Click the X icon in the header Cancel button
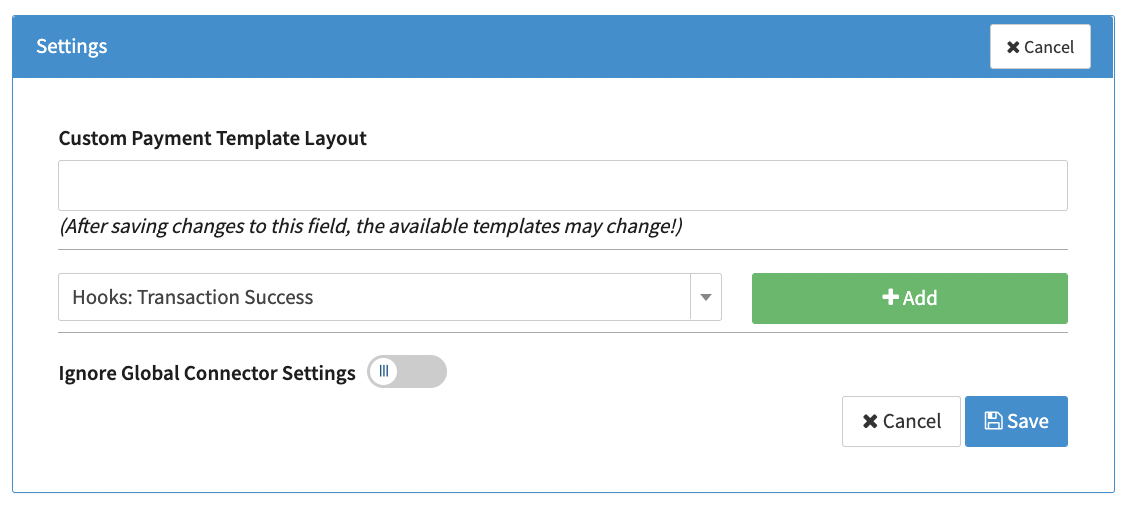 pos(1013,47)
